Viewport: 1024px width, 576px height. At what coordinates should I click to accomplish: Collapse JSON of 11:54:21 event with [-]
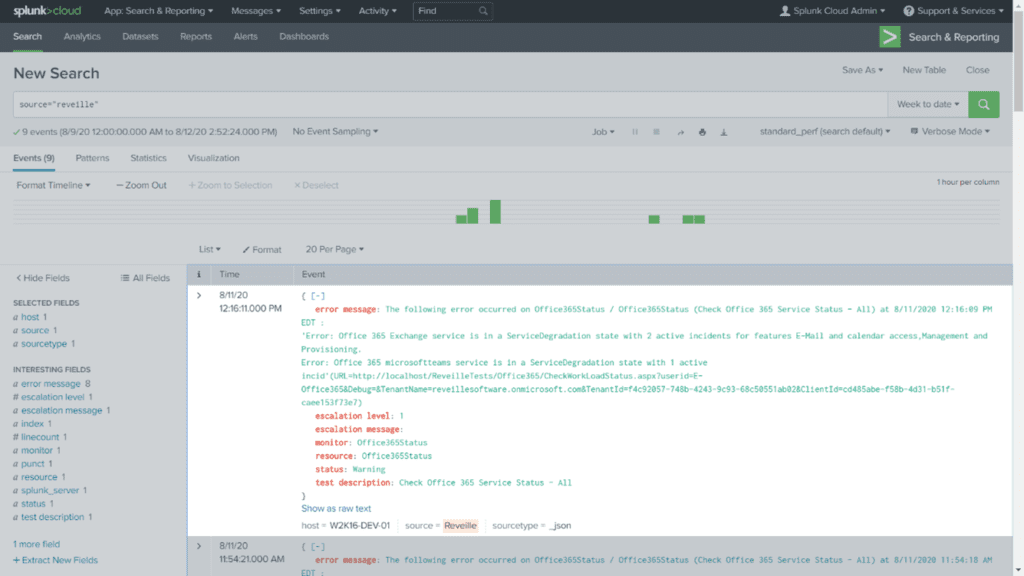[x=317, y=547]
